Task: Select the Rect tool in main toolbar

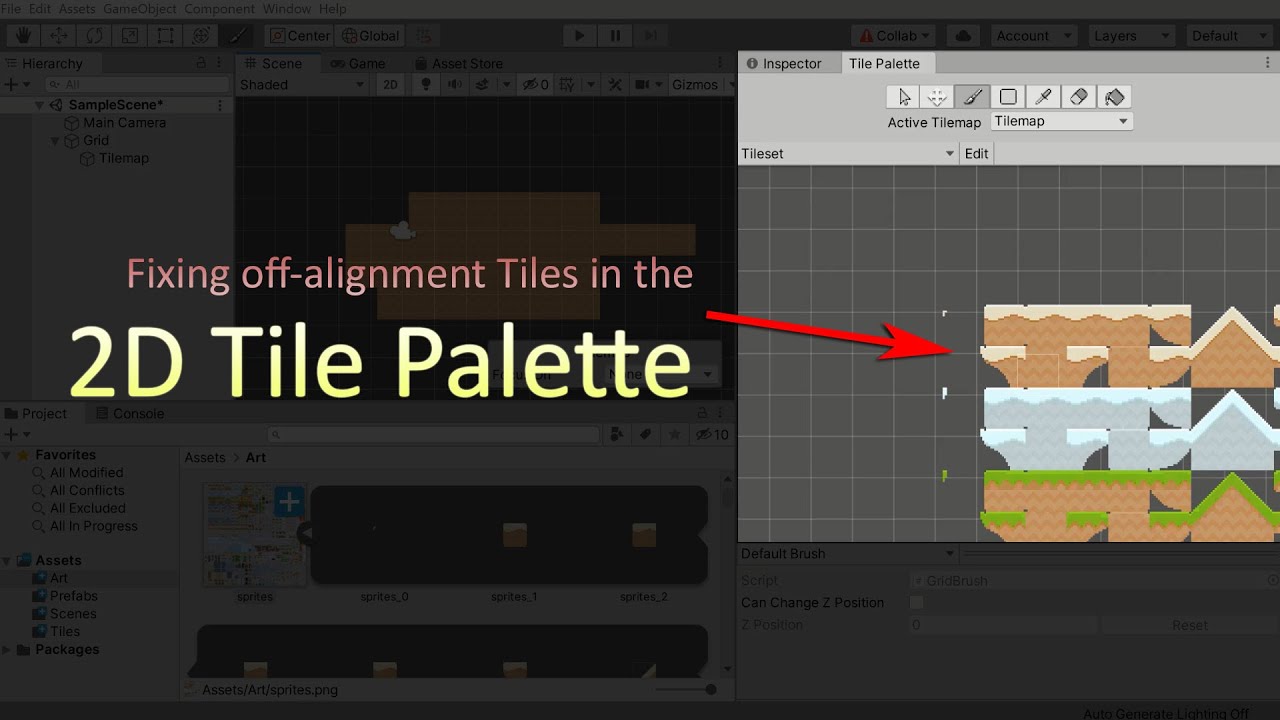Action: coord(166,36)
